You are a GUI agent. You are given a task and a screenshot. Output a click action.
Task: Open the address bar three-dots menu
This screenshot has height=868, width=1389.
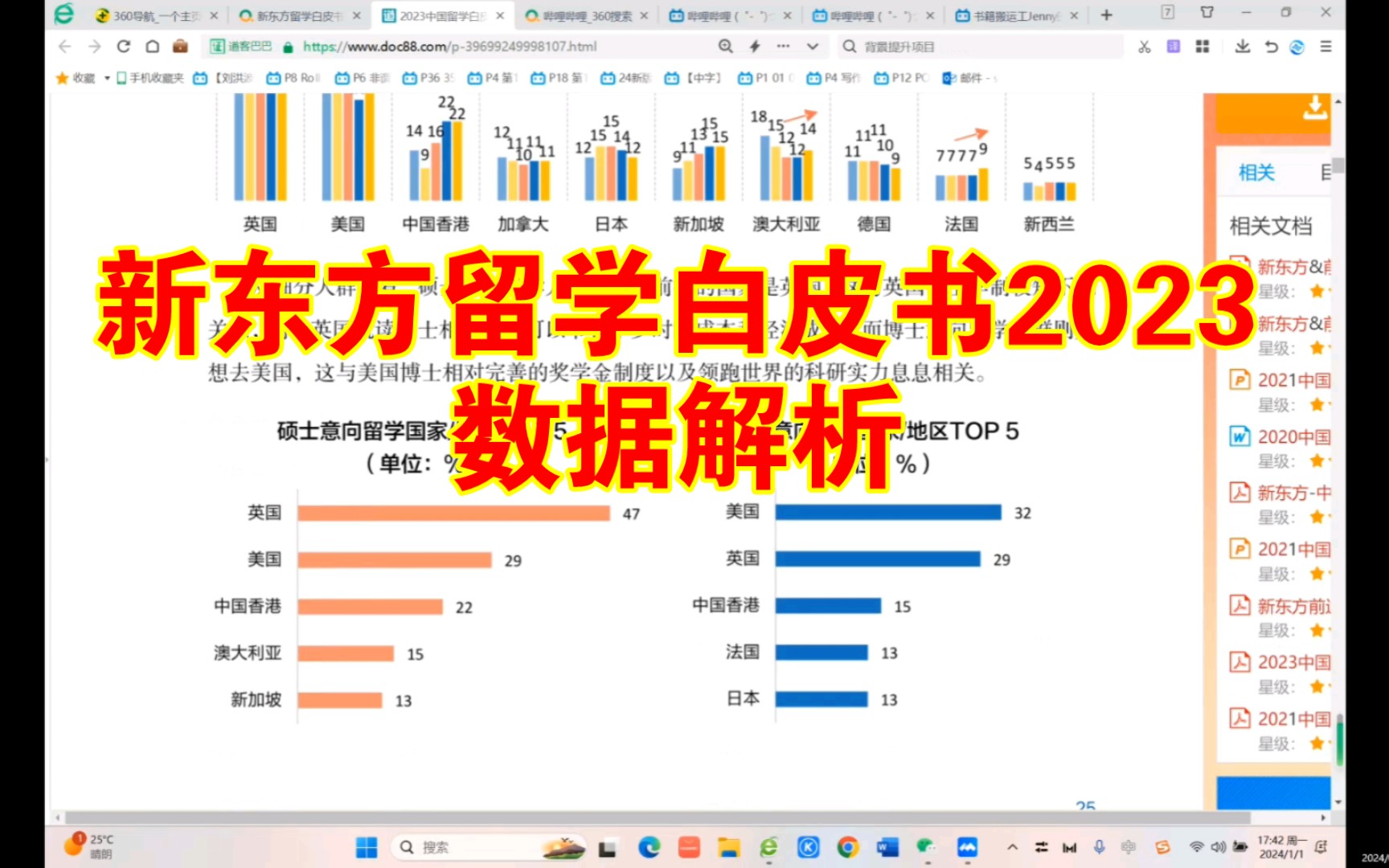(x=783, y=47)
